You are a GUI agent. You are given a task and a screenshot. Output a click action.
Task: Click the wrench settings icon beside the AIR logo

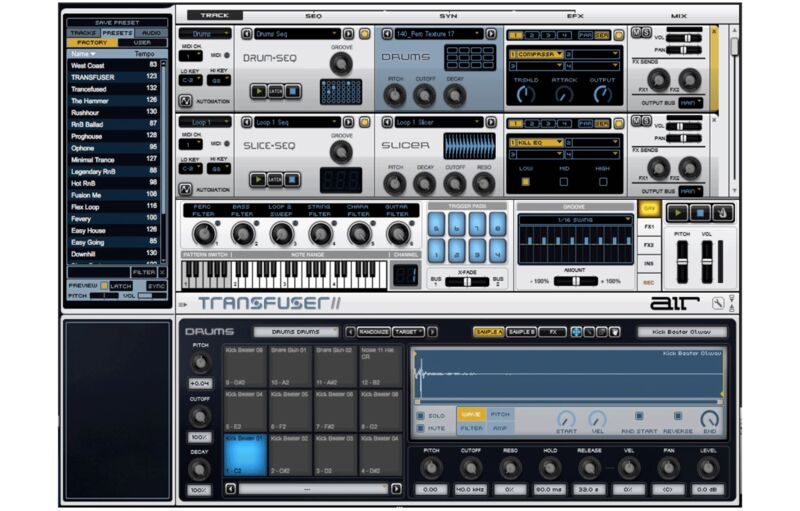(717, 303)
